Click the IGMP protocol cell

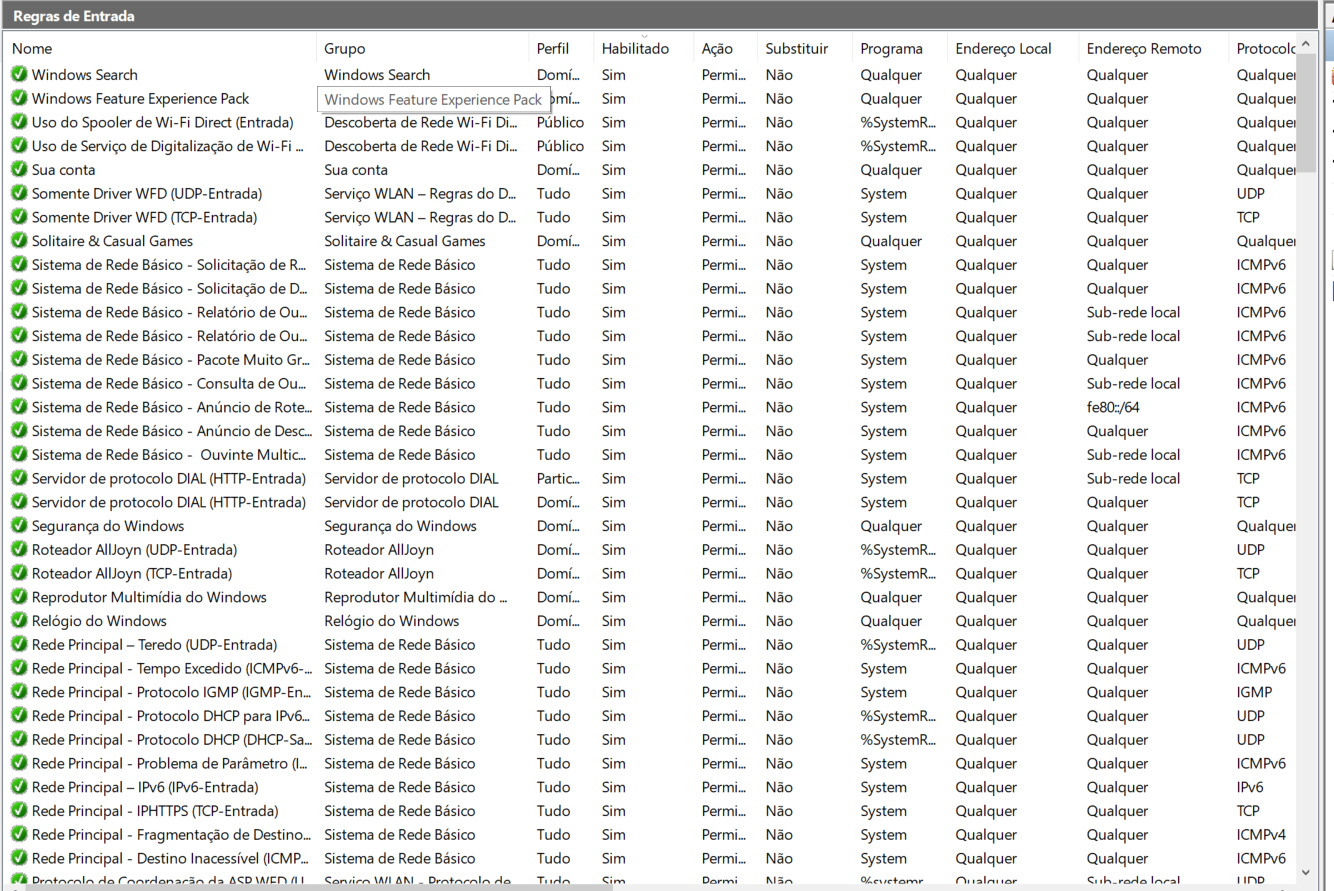tap(1254, 692)
